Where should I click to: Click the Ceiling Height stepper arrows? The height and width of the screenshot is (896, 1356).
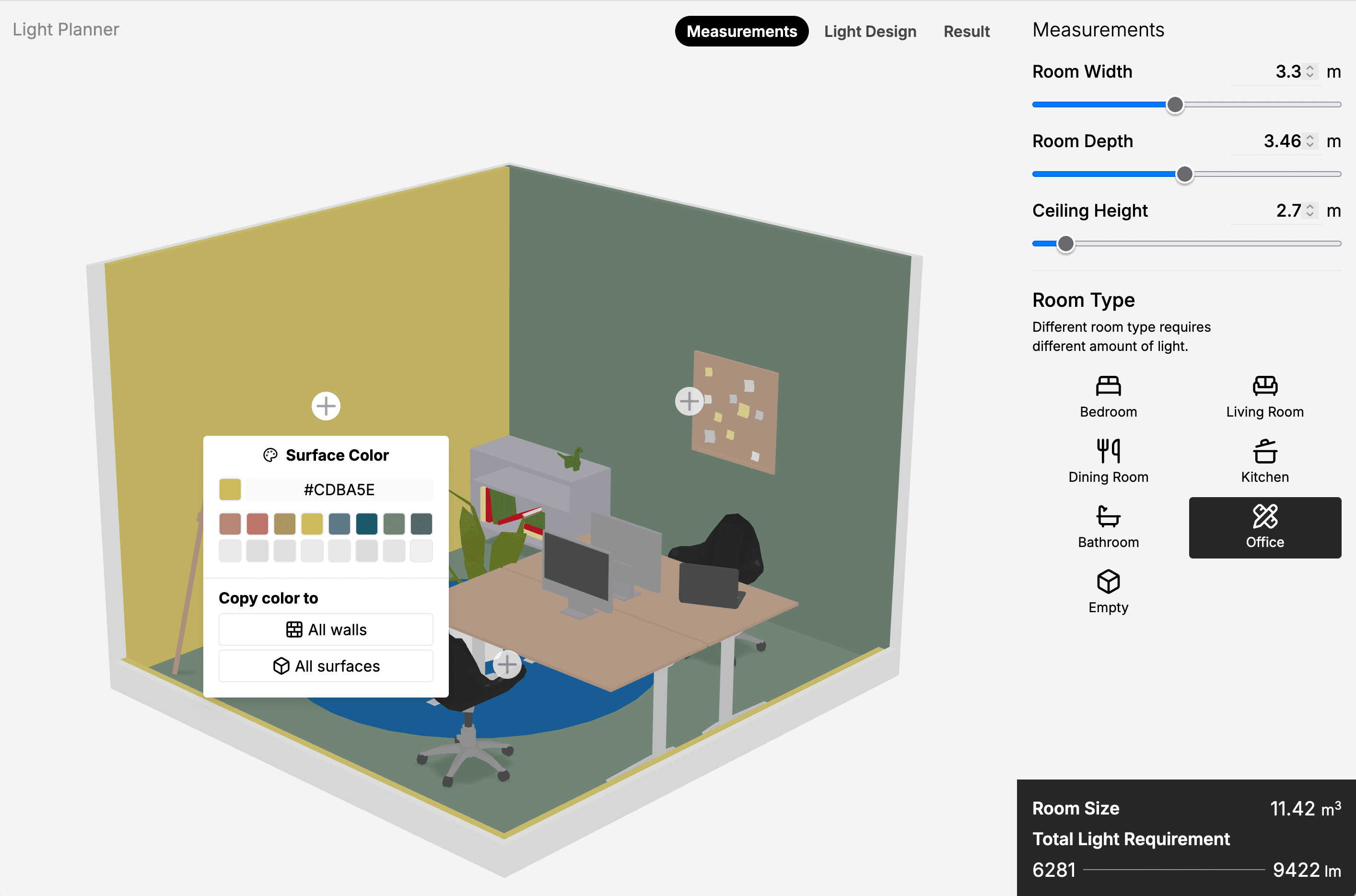pos(1310,211)
